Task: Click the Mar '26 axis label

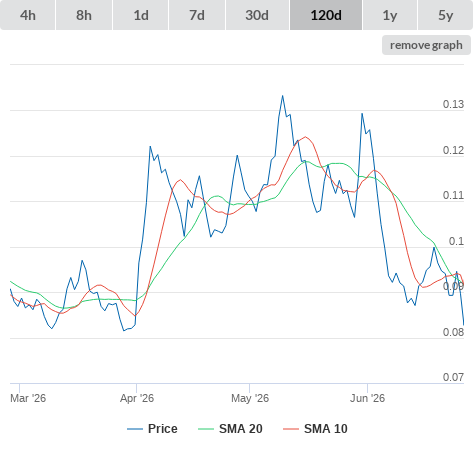Action: (x=28, y=398)
